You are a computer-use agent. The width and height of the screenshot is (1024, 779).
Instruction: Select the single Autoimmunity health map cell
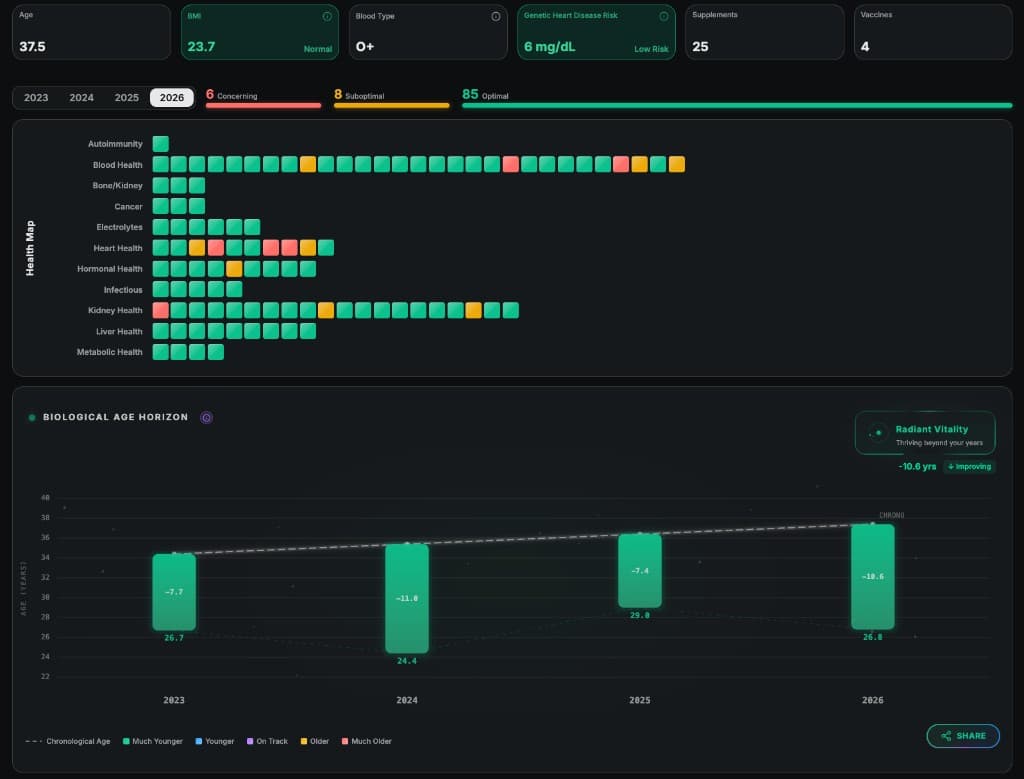click(x=161, y=144)
